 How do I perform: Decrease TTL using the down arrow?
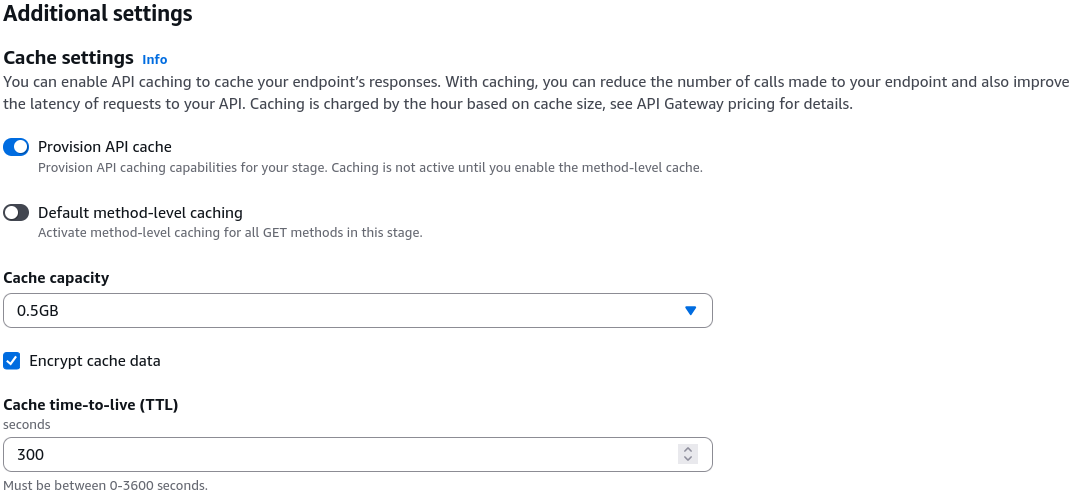(688, 459)
